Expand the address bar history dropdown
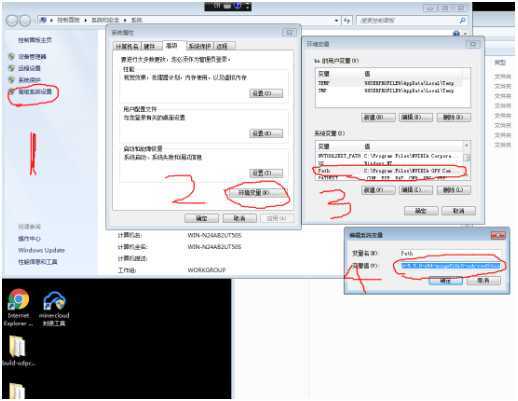The image size is (518, 401). pos(336,20)
